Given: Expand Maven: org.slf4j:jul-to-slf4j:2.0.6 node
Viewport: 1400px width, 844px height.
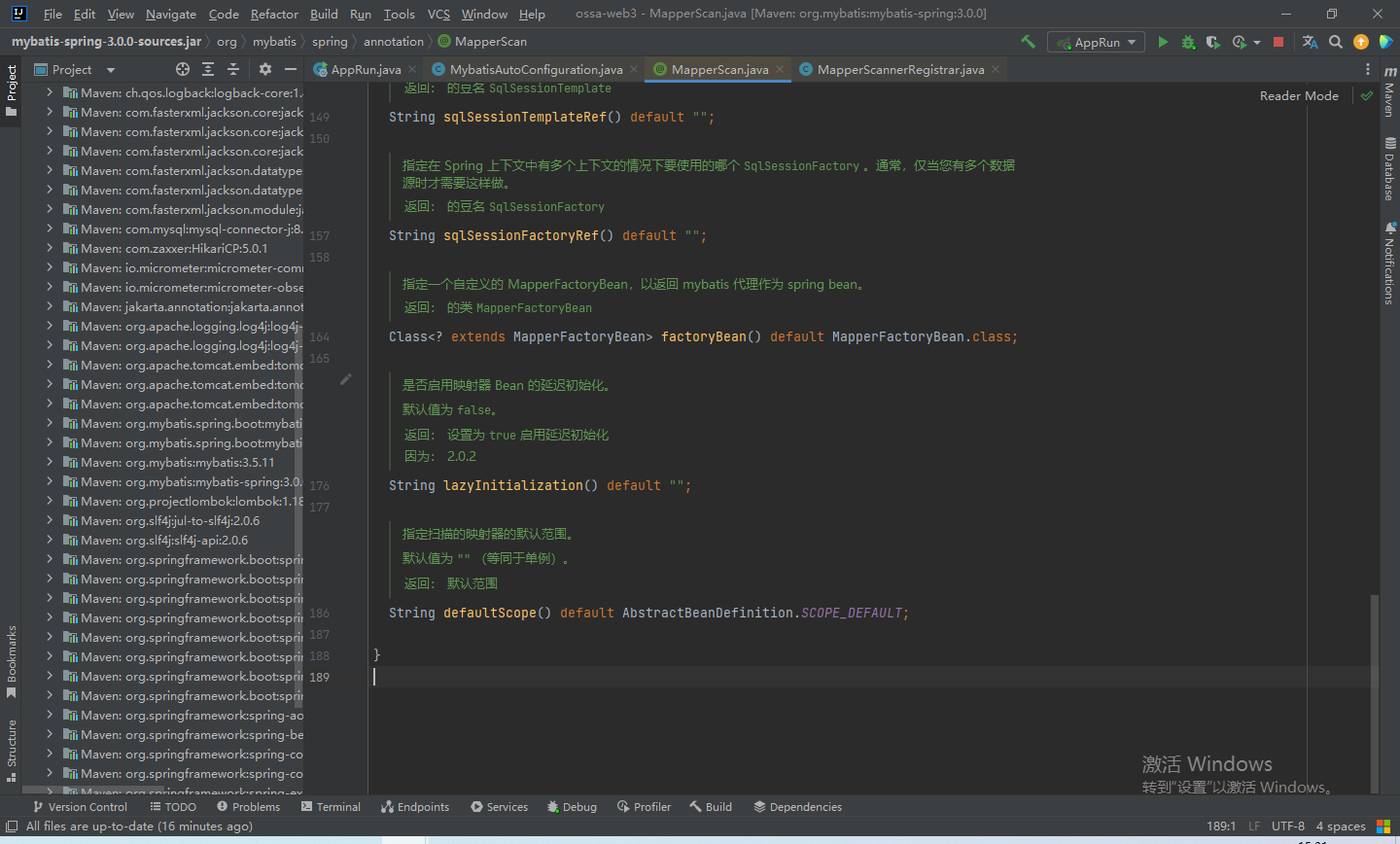Looking at the screenshot, I should tap(50, 520).
